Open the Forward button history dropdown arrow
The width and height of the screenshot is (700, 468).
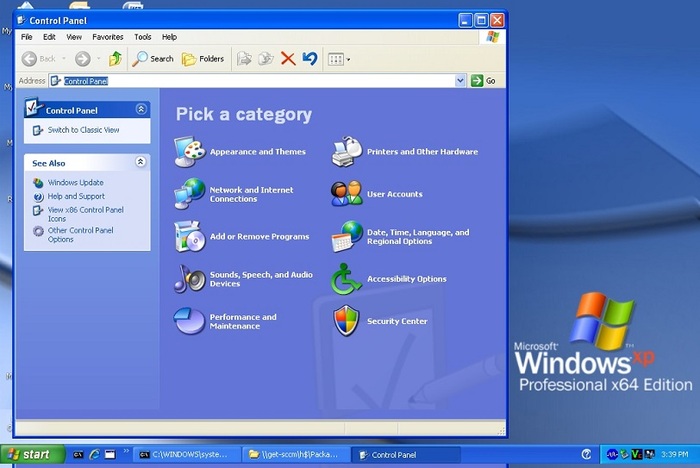click(99, 59)
